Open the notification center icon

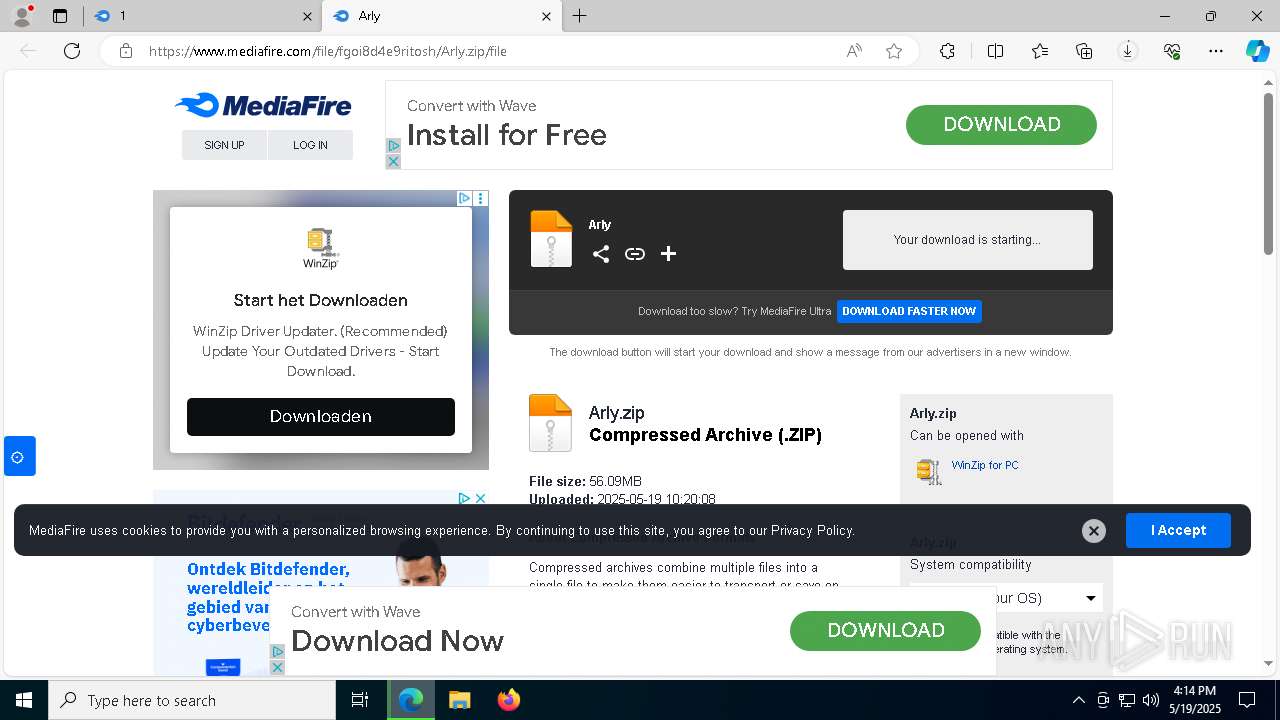click(1247, 700)
